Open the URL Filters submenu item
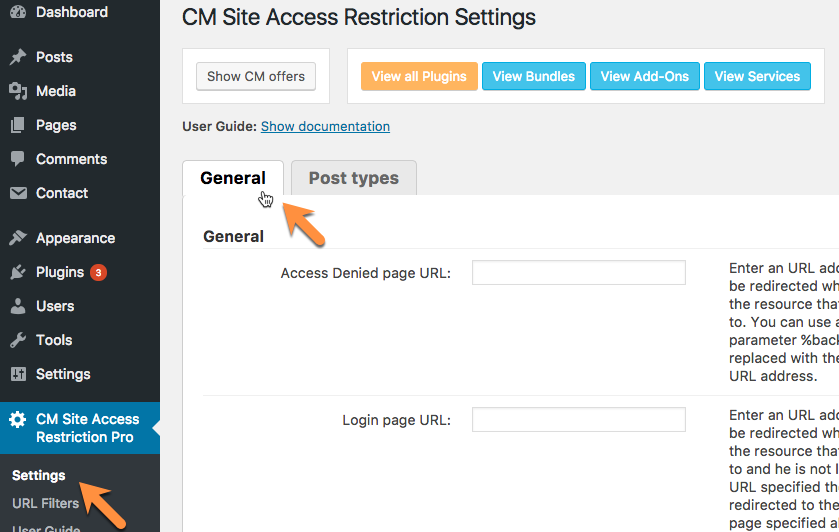The width and height of the screenshot is (839, 532). (x=45, y=503)
